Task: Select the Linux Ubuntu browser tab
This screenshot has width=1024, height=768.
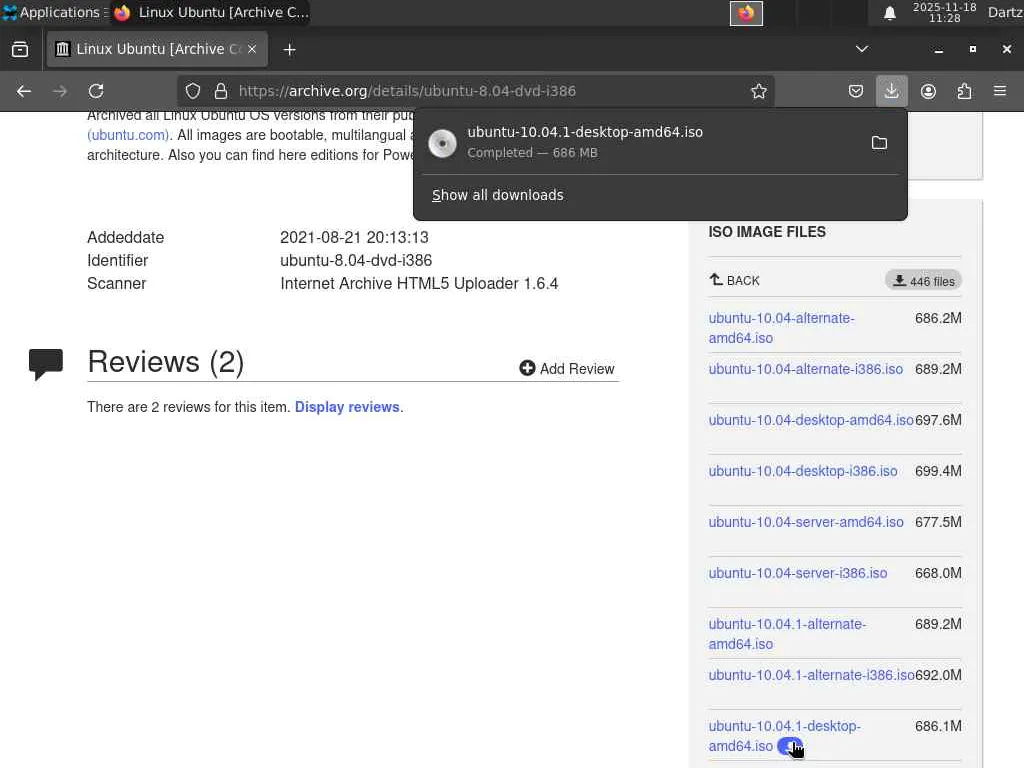Action: click(x=157, y=49)
